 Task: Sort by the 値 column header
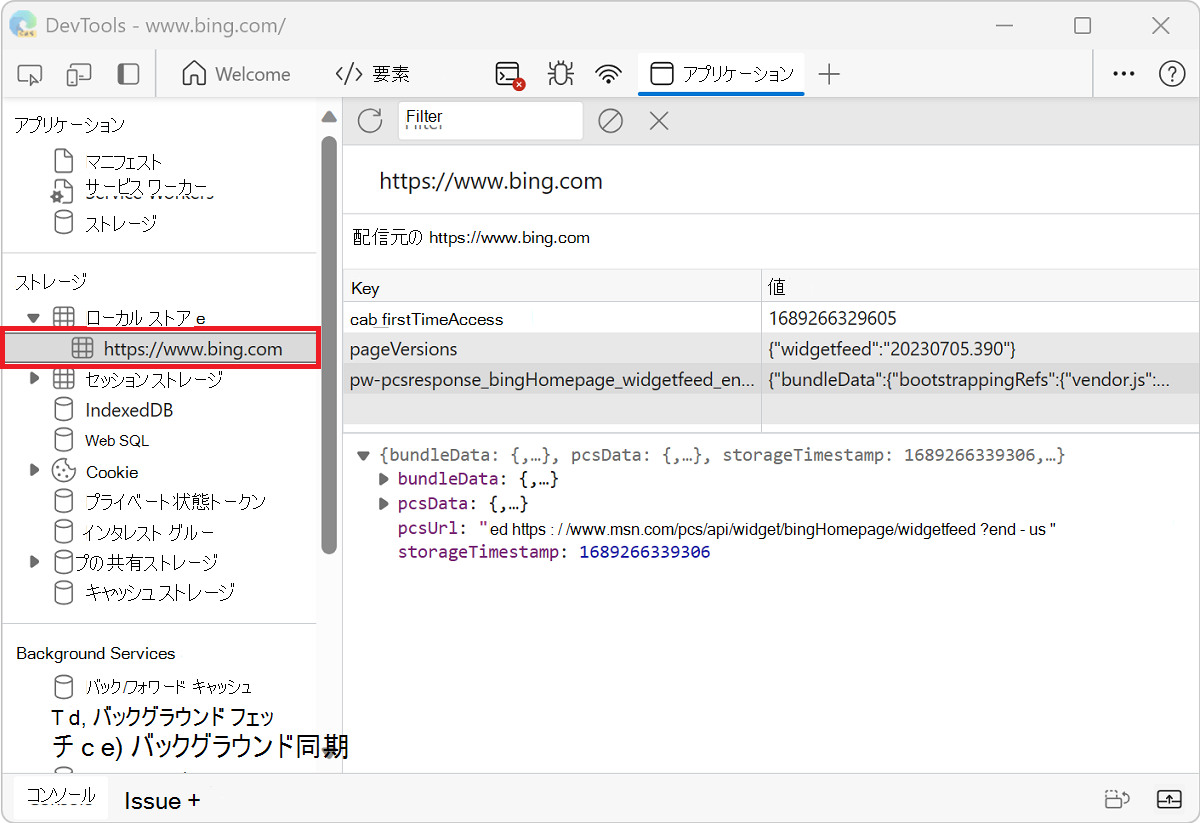(x=980, y=287)
